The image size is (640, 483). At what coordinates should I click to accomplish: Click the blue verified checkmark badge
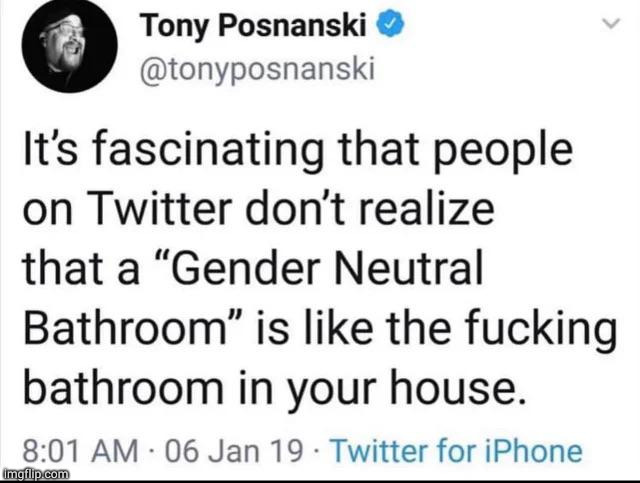coord(390,24)
